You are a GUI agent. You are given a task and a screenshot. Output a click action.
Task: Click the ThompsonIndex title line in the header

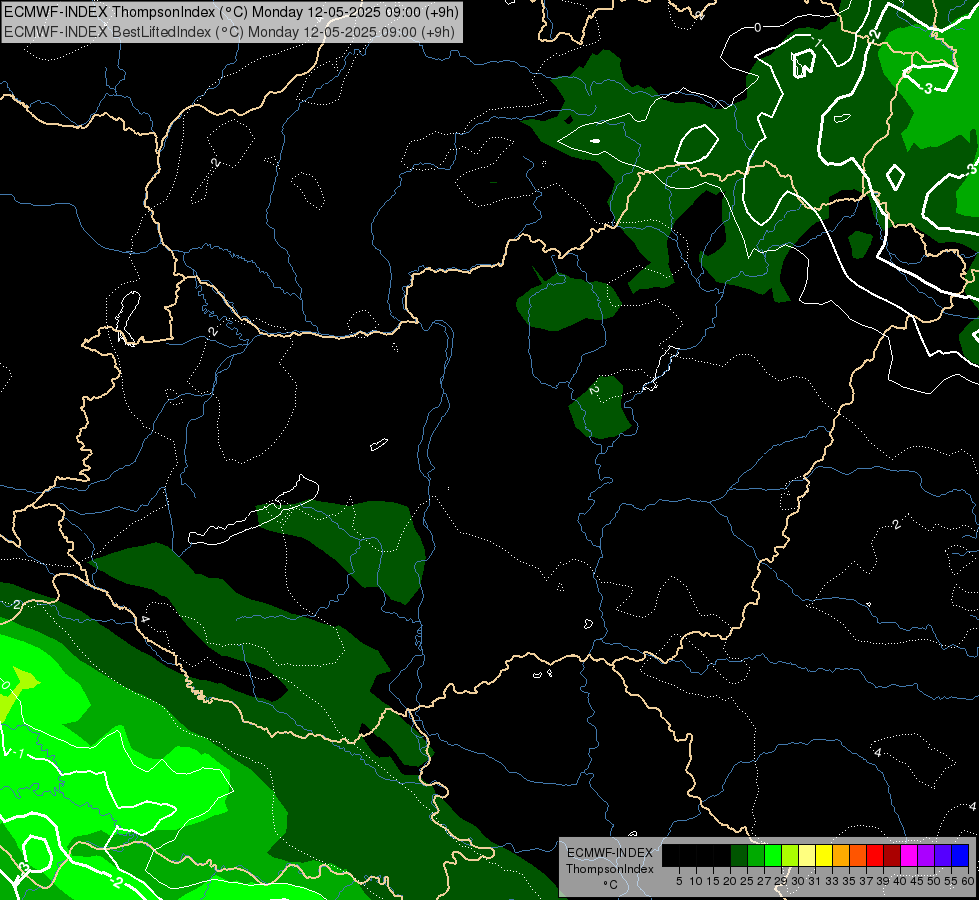point(232,12)
